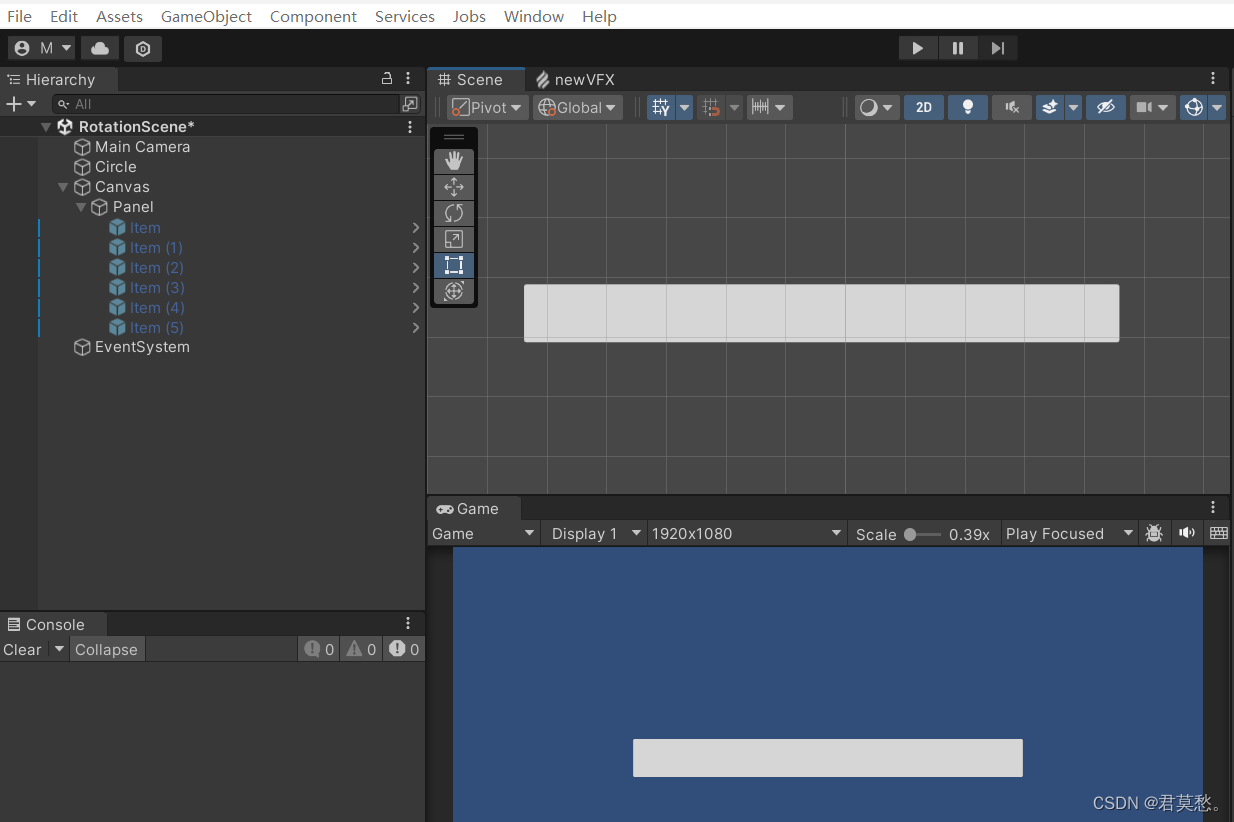Image resolution: width=1234 pixels, height=822 pixels.
Task: Open the Component menu
Action: coord(313,16)
